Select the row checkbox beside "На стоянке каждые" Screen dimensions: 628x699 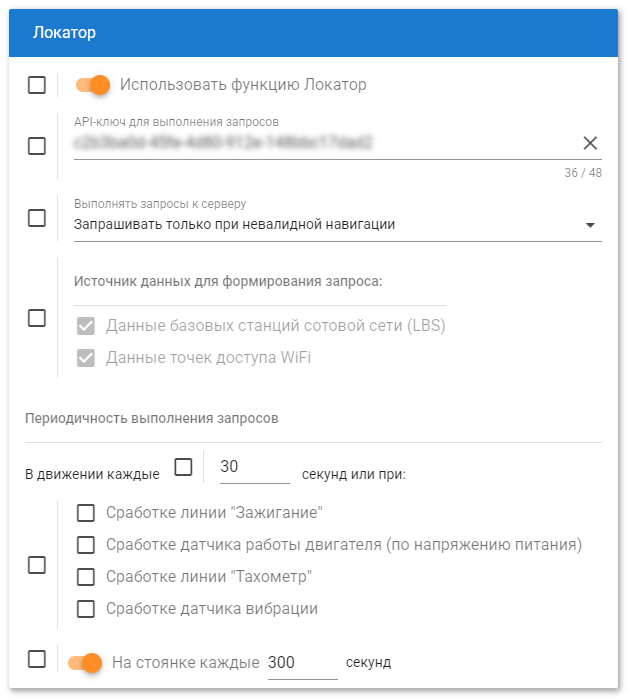point(37,659)
